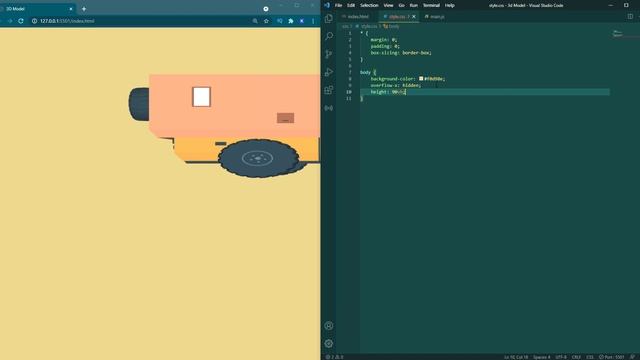Open the Run and Debug view
This screenshot has height=360, width=640.
(329, 72)
